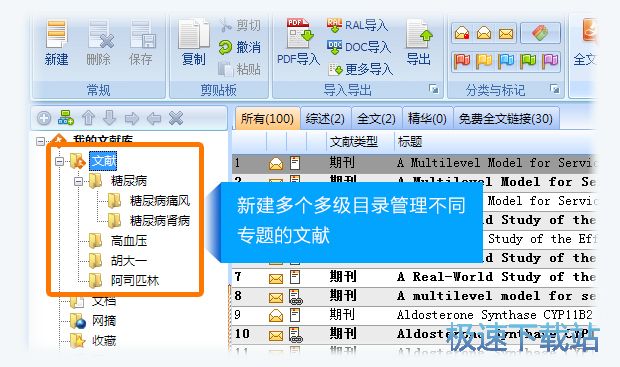
Task: Click the 删除 (Delete) ribbon icon
Action: point(99,43)
